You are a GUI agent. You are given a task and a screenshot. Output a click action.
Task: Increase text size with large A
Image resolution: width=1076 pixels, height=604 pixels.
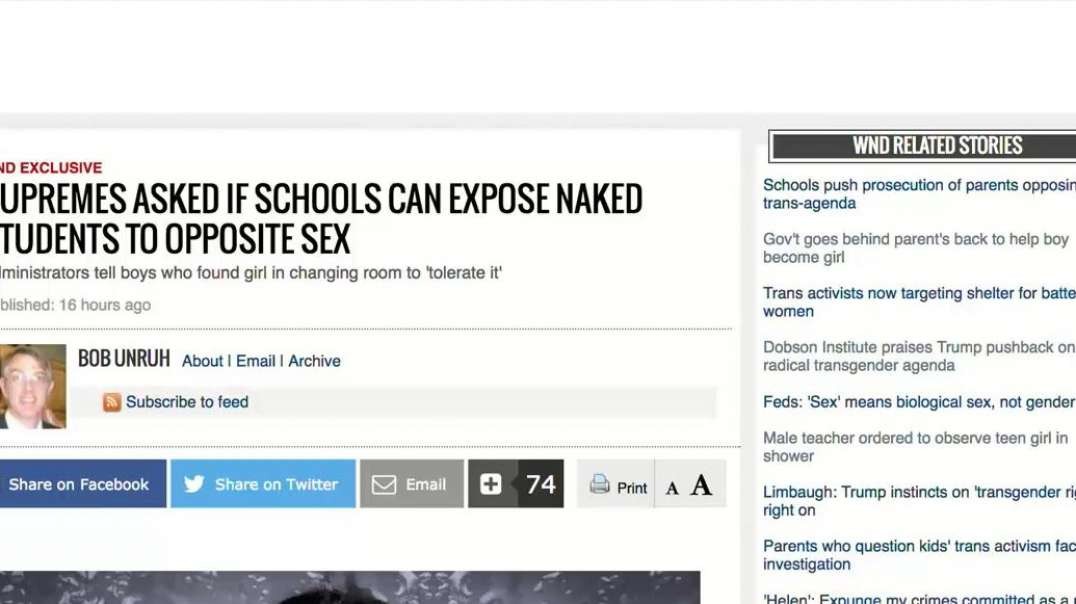701,485
